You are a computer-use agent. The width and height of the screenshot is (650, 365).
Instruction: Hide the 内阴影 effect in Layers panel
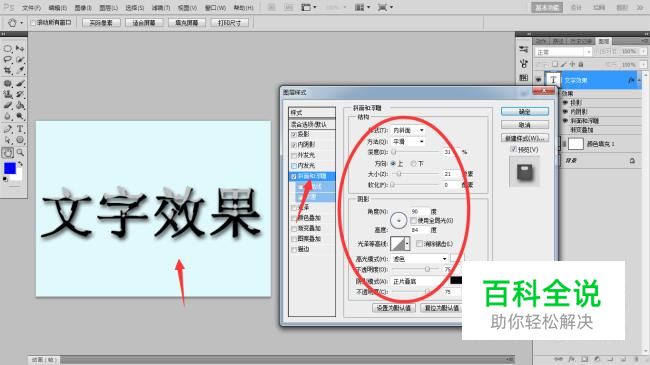click(565, 112)
